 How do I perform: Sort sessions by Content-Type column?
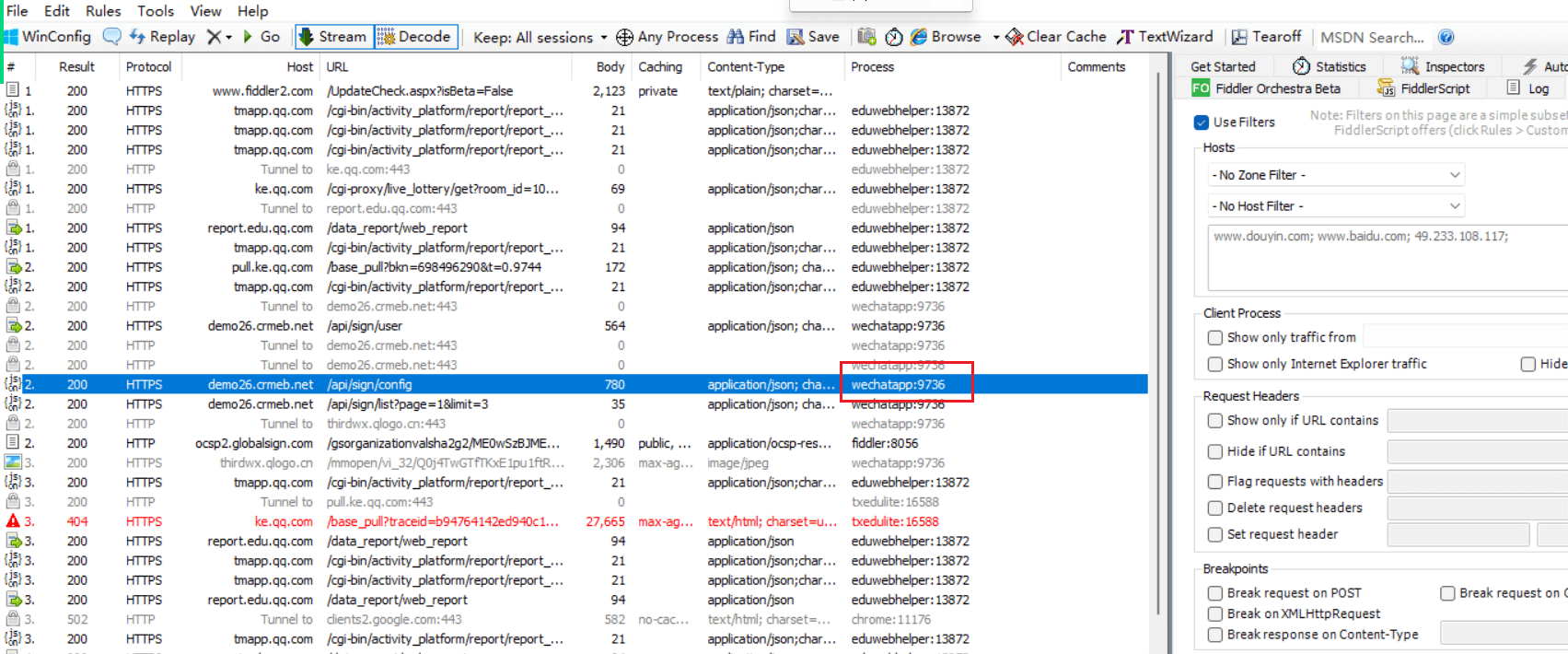(x=772, y=66)
